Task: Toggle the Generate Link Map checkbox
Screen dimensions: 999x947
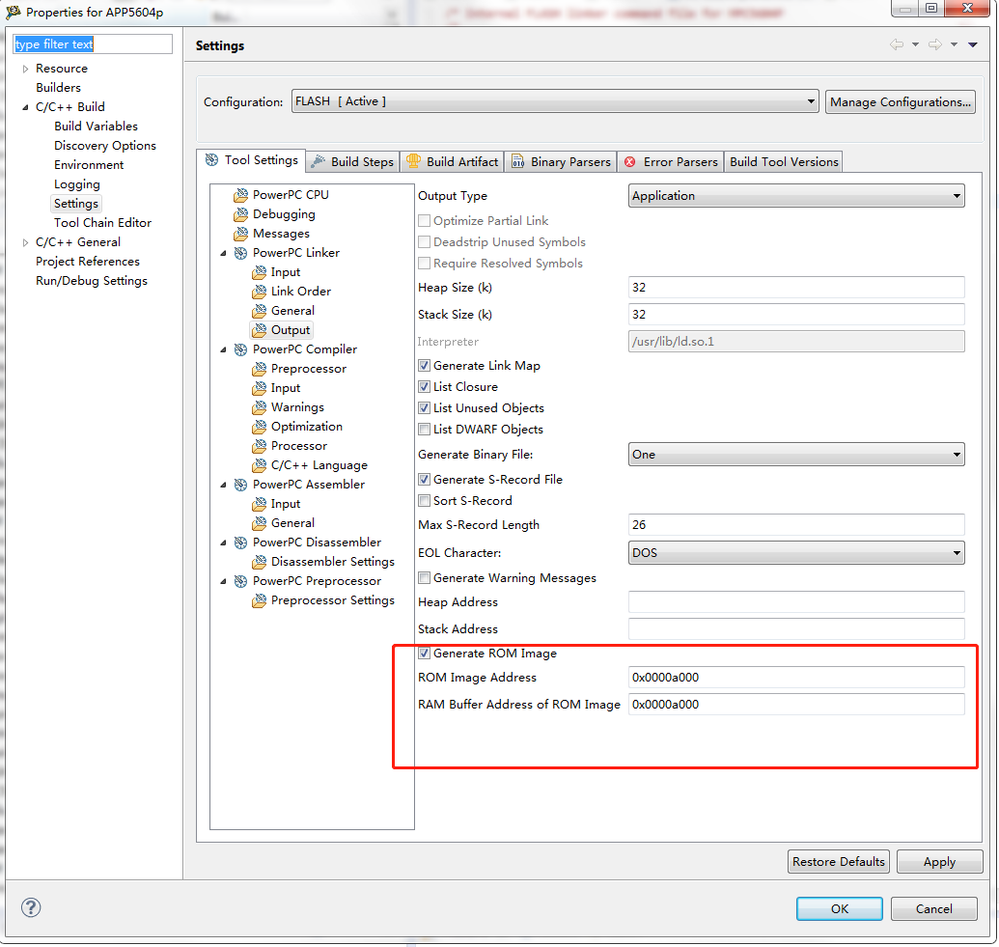Action: coord(424,366)
